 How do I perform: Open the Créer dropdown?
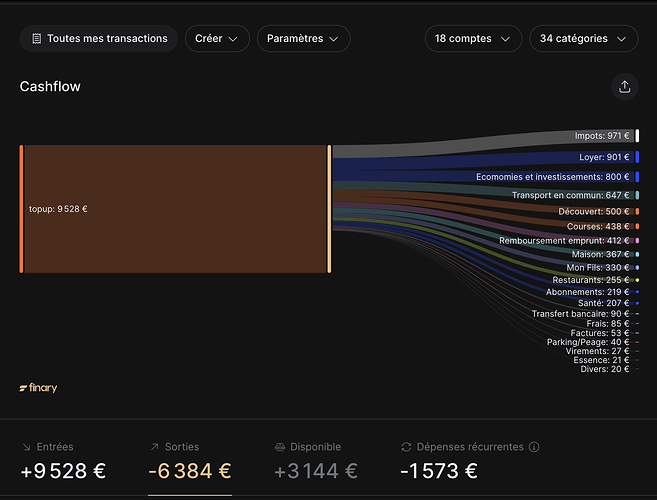(x=217, y=39)
